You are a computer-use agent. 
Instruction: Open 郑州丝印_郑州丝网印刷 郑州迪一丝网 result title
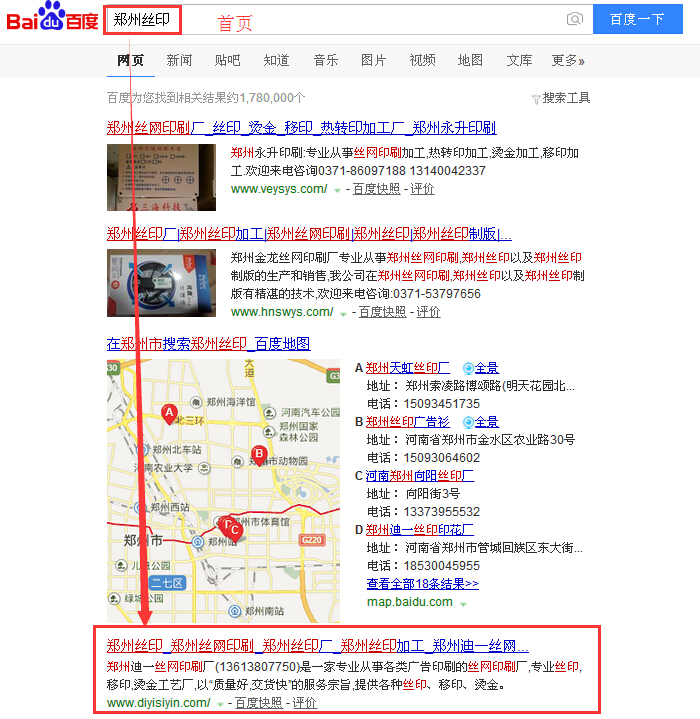318,646
